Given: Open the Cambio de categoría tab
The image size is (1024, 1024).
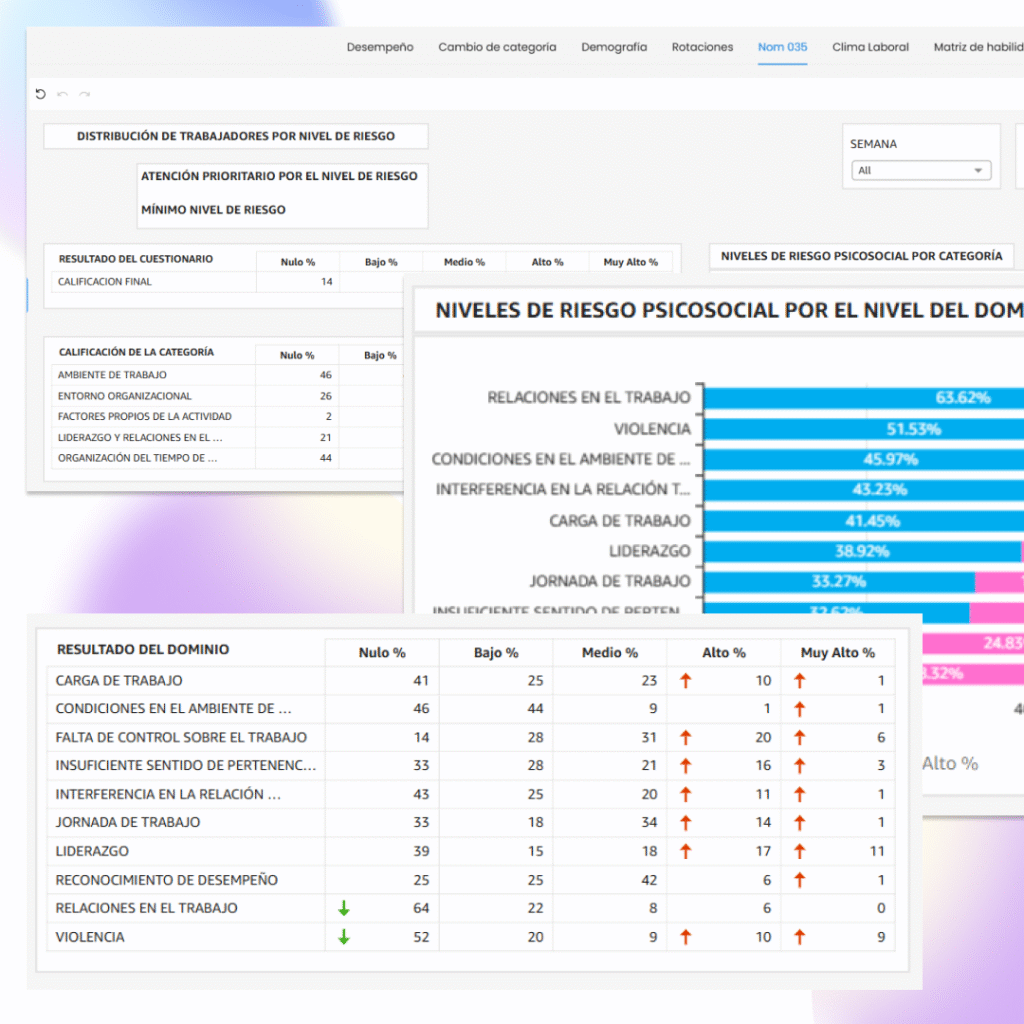Looking at the screenshot, I should coord(497,47).
